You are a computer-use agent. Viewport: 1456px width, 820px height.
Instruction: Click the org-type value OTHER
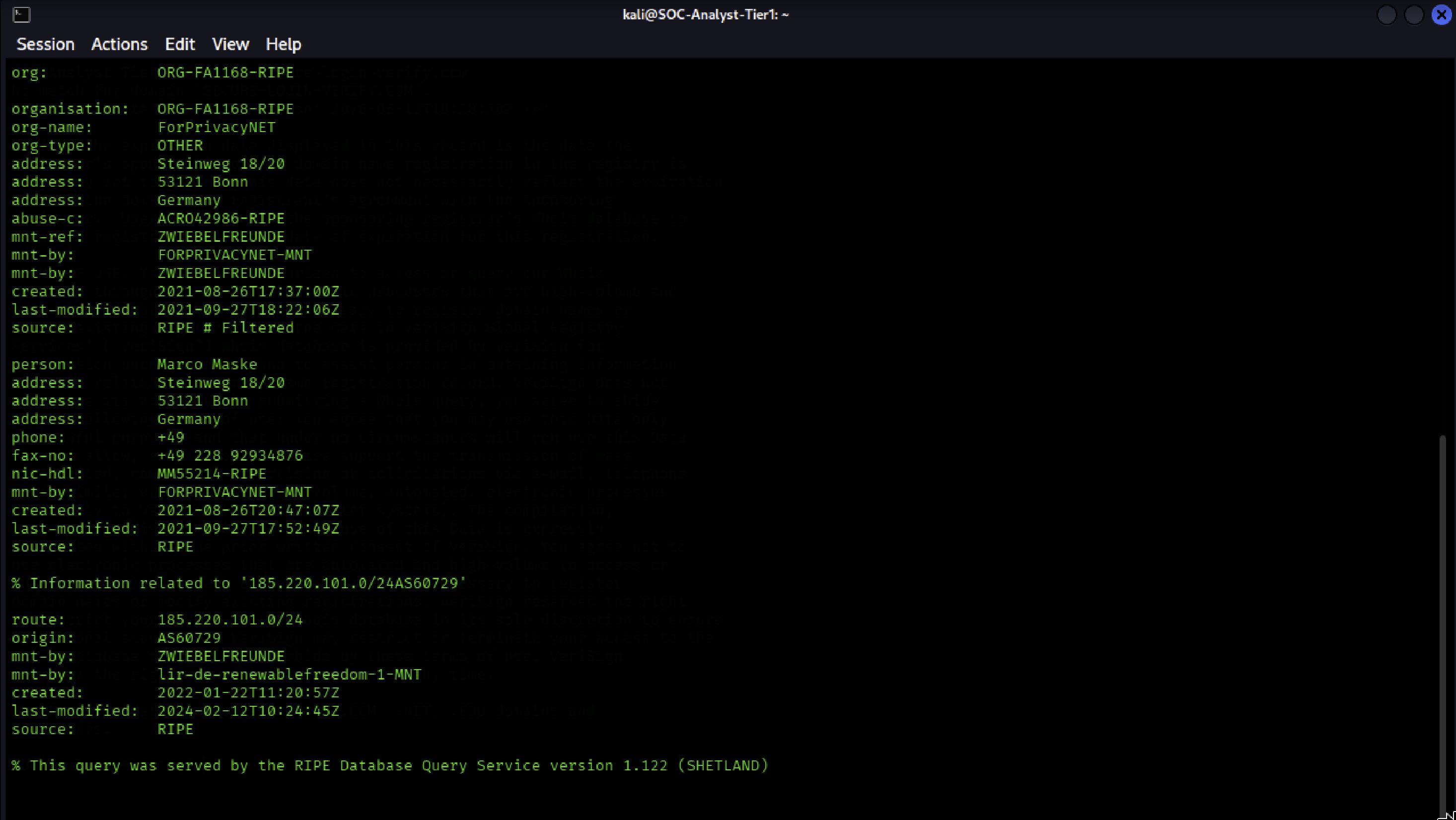click(180, 145)
